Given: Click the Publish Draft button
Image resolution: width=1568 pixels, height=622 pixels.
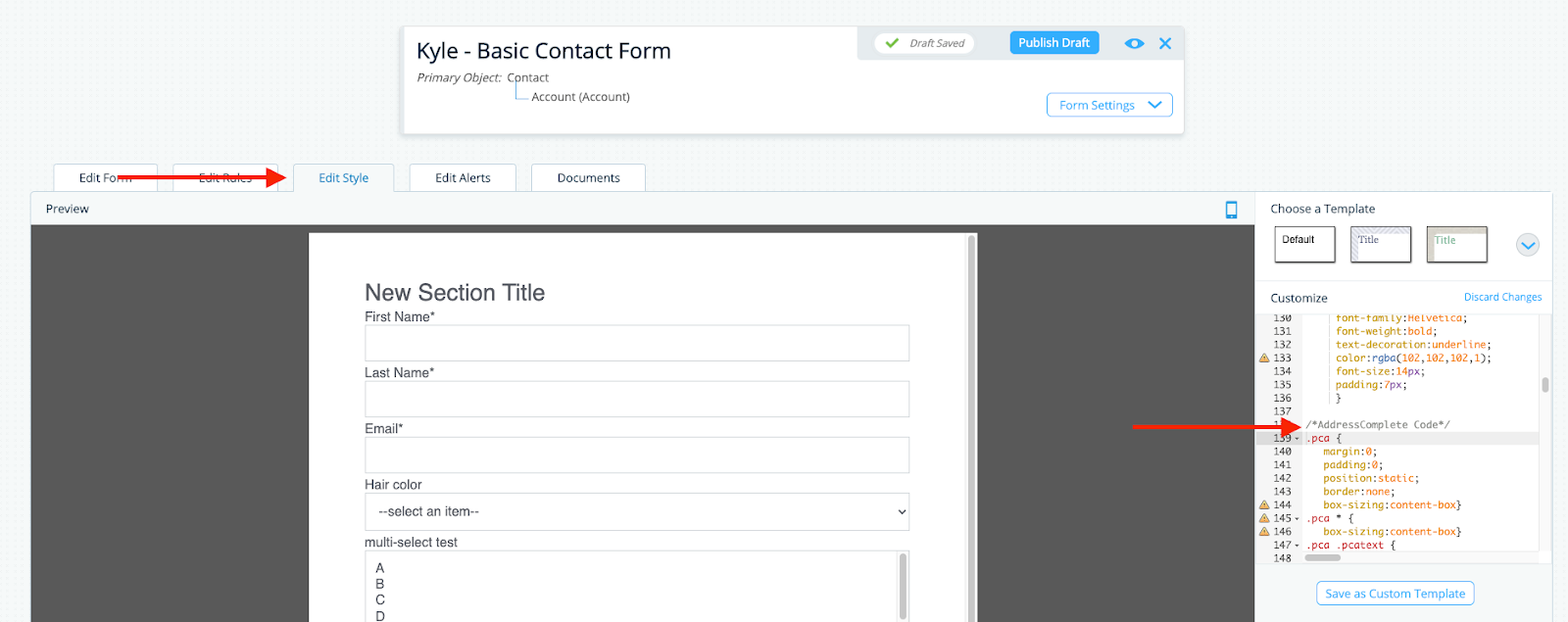Looking at the screenshot, I should point(1053,43).
